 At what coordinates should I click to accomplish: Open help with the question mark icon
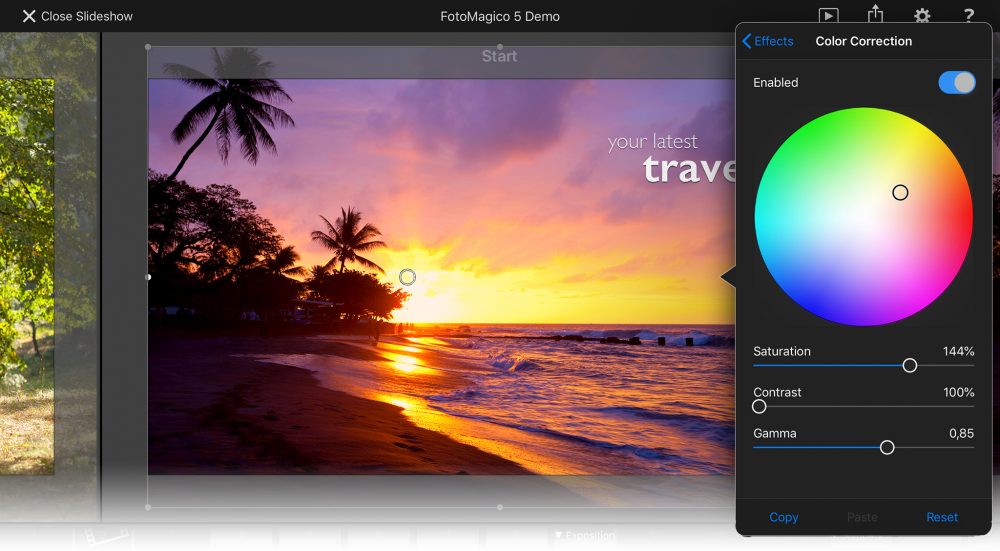tap(969, 15)
